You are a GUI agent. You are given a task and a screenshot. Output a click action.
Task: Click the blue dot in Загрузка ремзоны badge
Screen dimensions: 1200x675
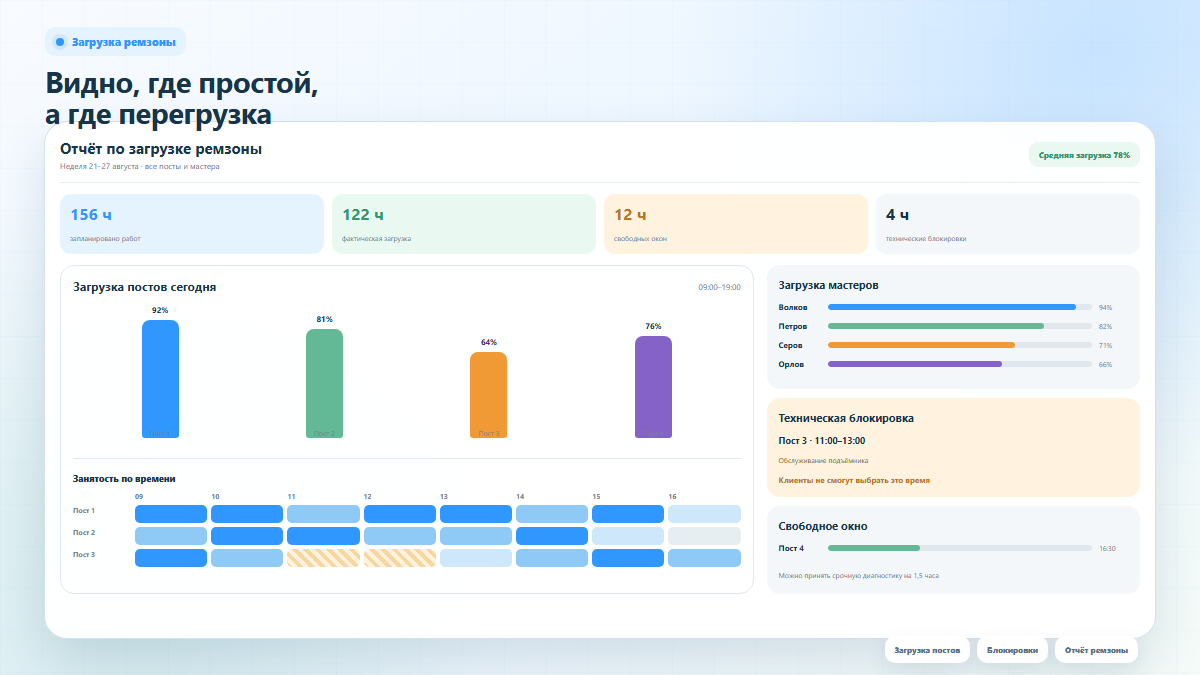pyautogui.click(x=60, y=42)
